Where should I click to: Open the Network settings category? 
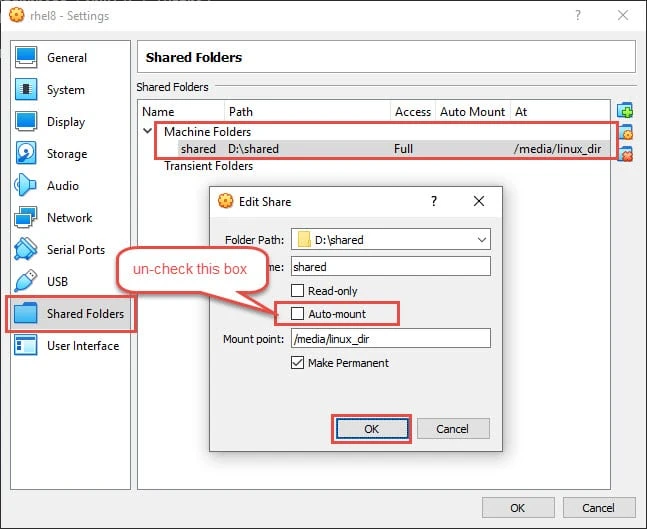70,217
